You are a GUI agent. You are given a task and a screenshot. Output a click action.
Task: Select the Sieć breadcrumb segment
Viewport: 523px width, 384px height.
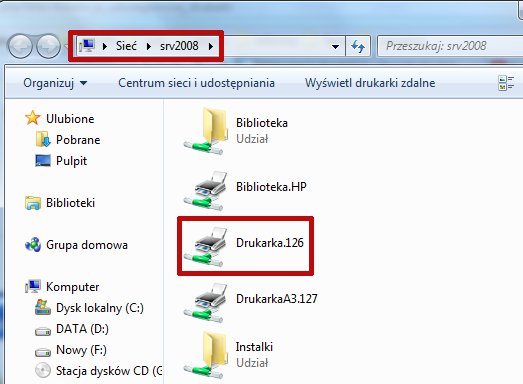tap(126, 46)
